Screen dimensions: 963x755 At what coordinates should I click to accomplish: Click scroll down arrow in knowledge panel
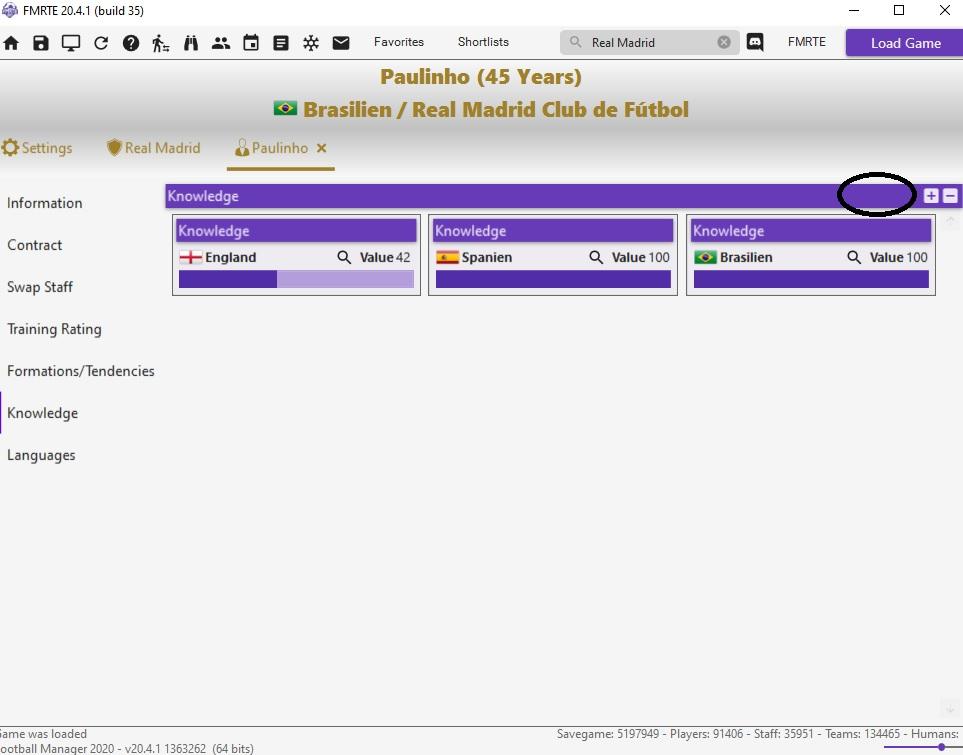coord(950,708)
